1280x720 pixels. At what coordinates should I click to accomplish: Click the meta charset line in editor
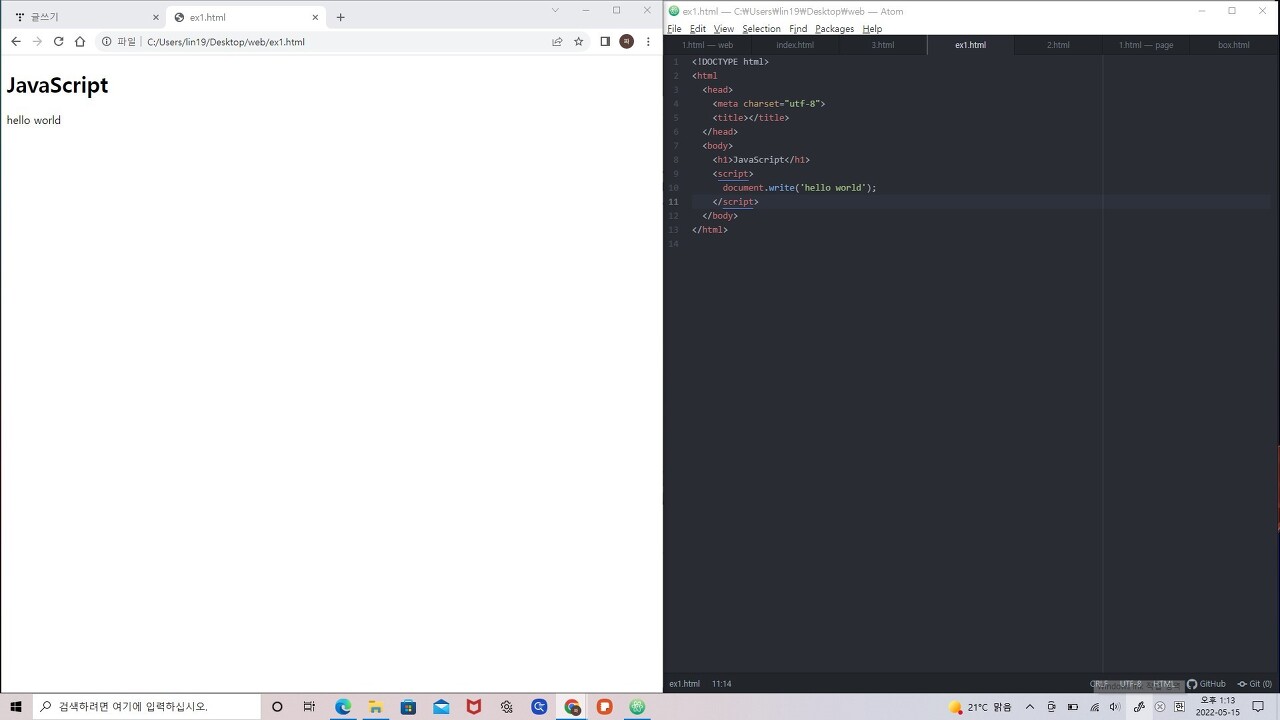click(768, 104)
